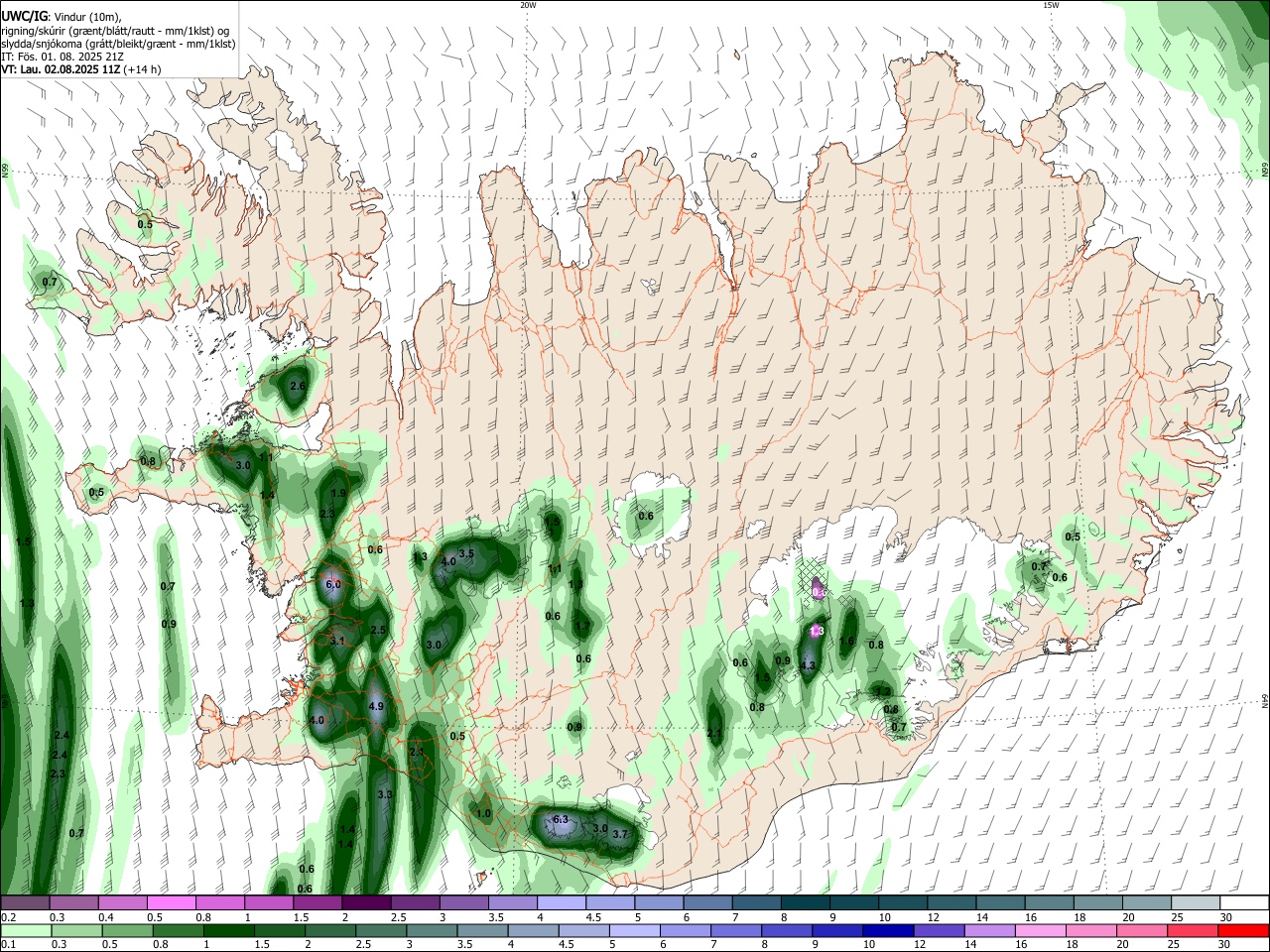1270x952 pixels.
Task: Click the 1.6 precipitation value on the map
Action: (846, 642)
